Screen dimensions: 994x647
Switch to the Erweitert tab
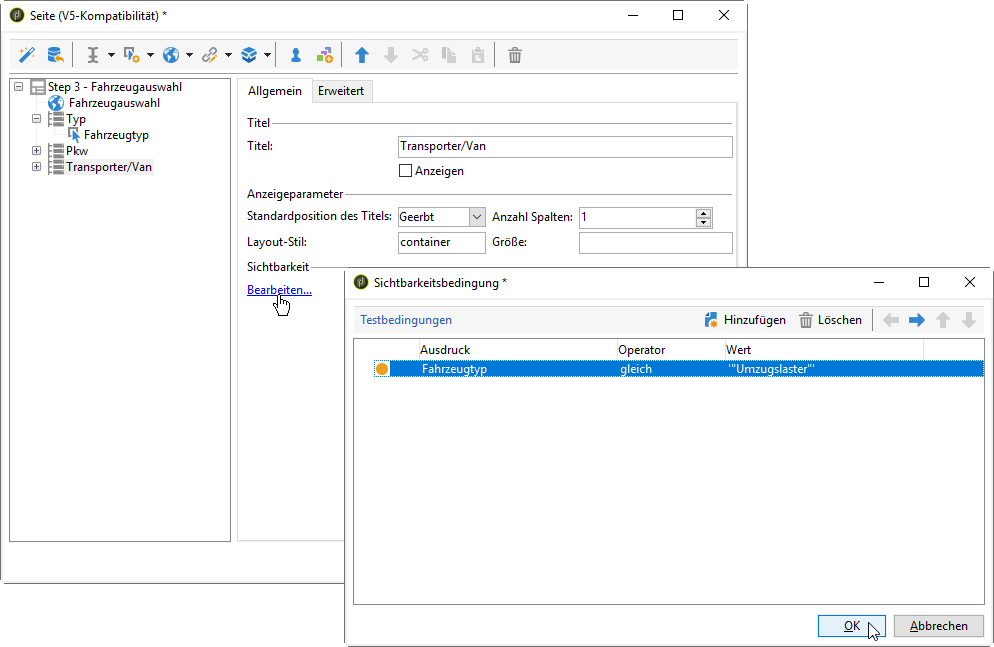click(x=341, y=91)
